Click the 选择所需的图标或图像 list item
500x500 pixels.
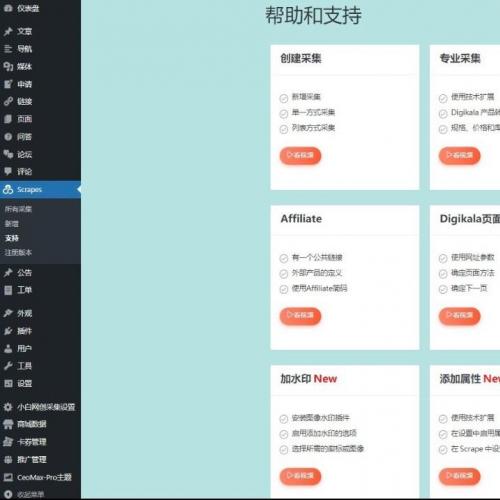328,449
